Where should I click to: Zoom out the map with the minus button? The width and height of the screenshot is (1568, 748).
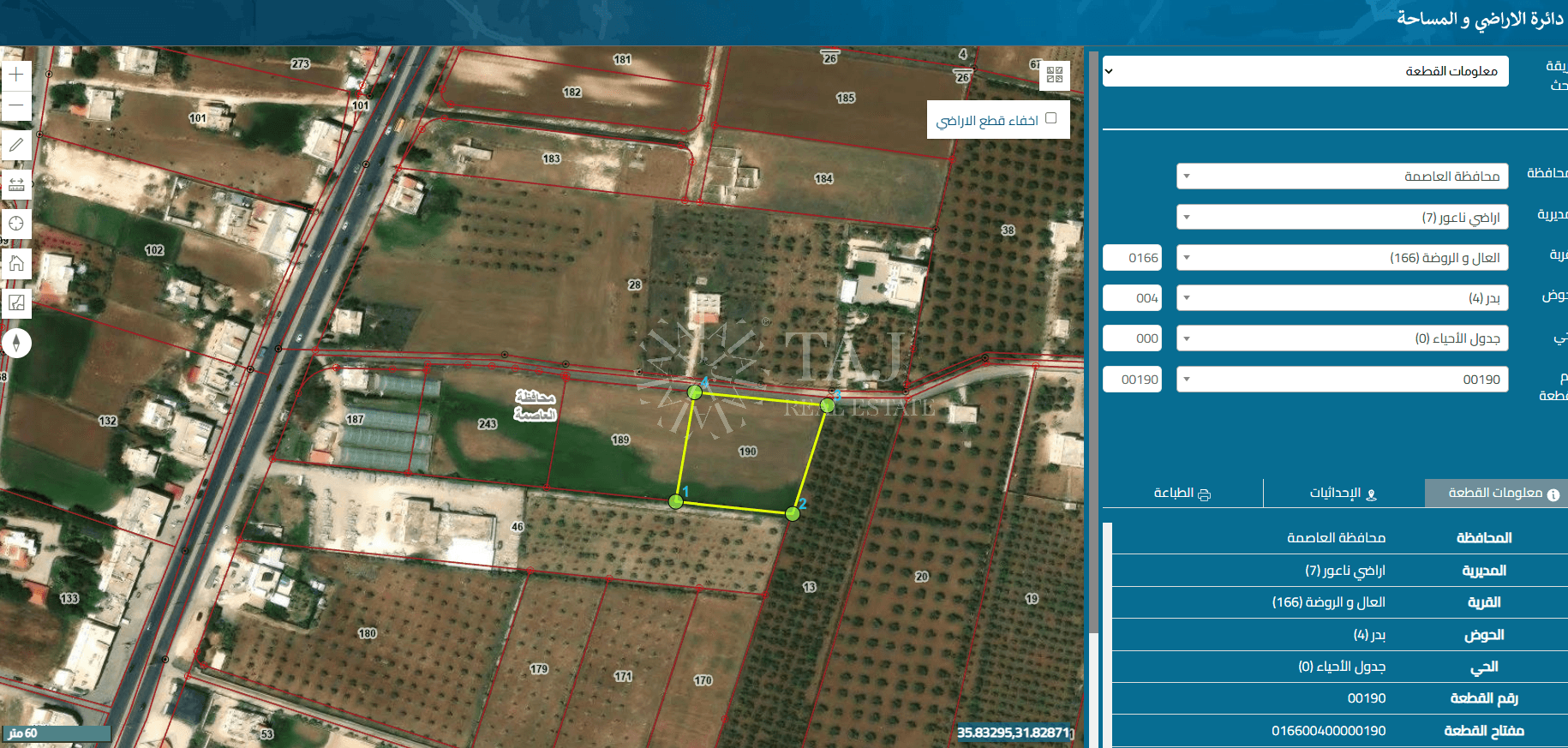(16, 106)
